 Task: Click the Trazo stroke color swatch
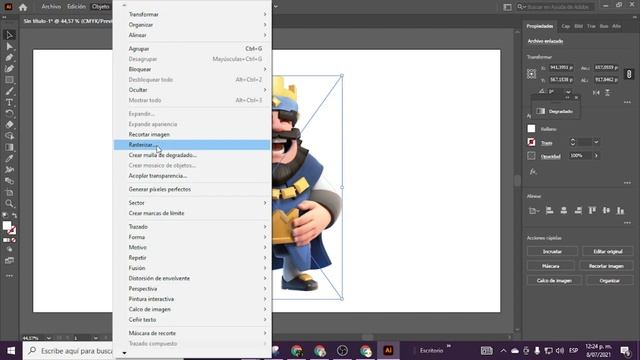click(531, 142)
